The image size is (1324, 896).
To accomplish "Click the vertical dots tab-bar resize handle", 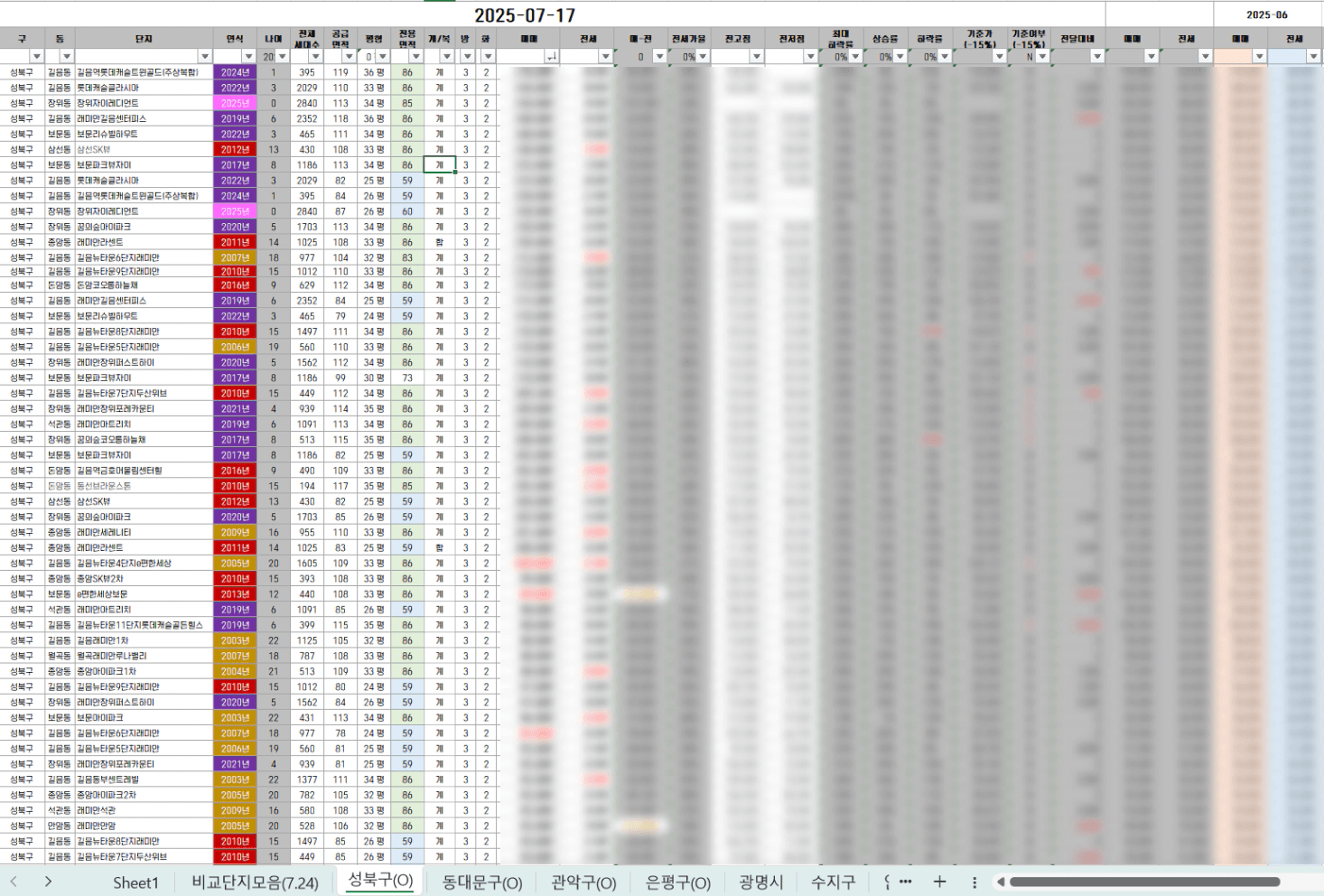I will 974,882.
